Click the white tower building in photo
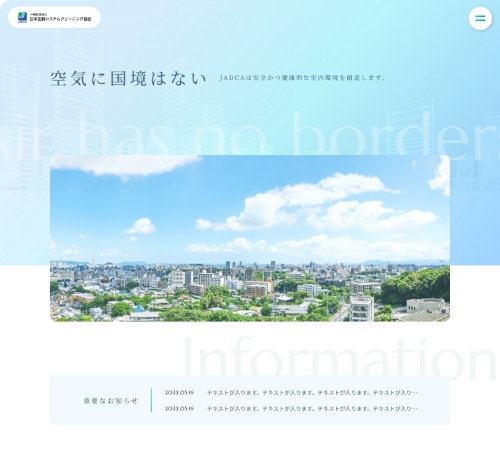The width and height of the screenshot is (500, 460). pyautogui.click(x=362, y=308)
